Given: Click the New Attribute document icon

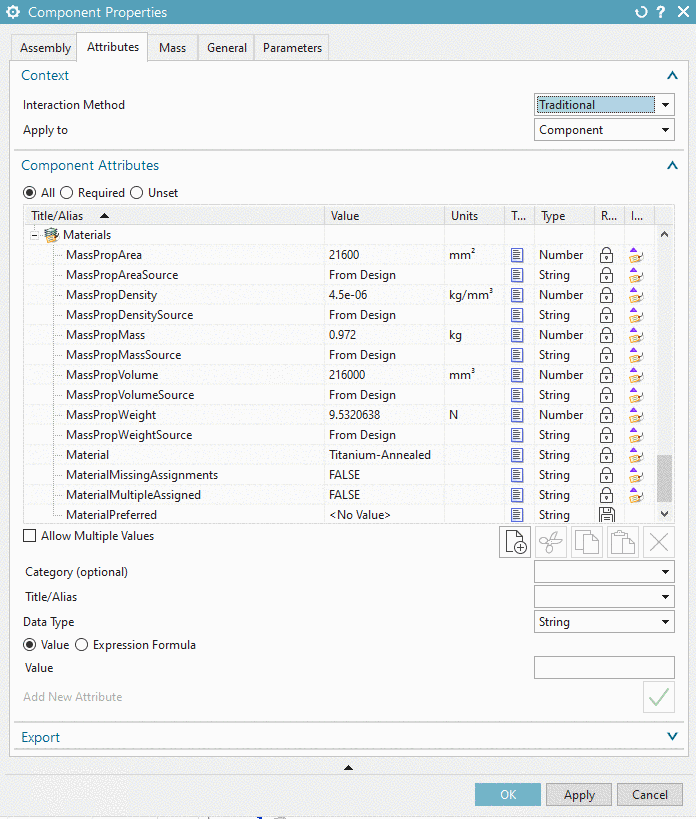Looking at the screenshot, I should click(x=515, y=542).
